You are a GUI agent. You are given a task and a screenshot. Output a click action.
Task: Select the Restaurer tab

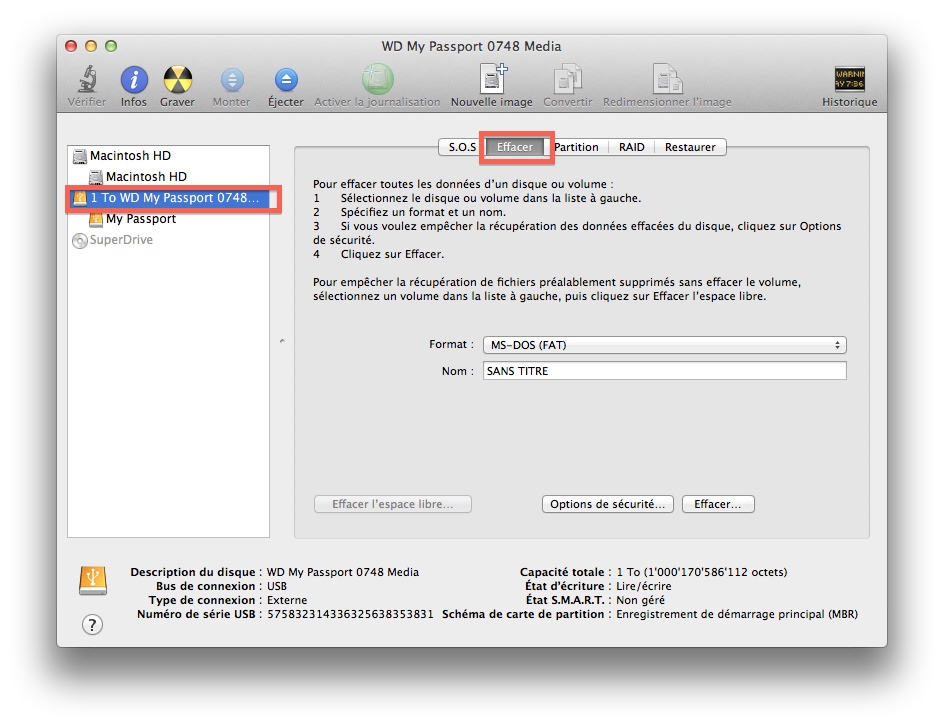[x=690, y=147]
